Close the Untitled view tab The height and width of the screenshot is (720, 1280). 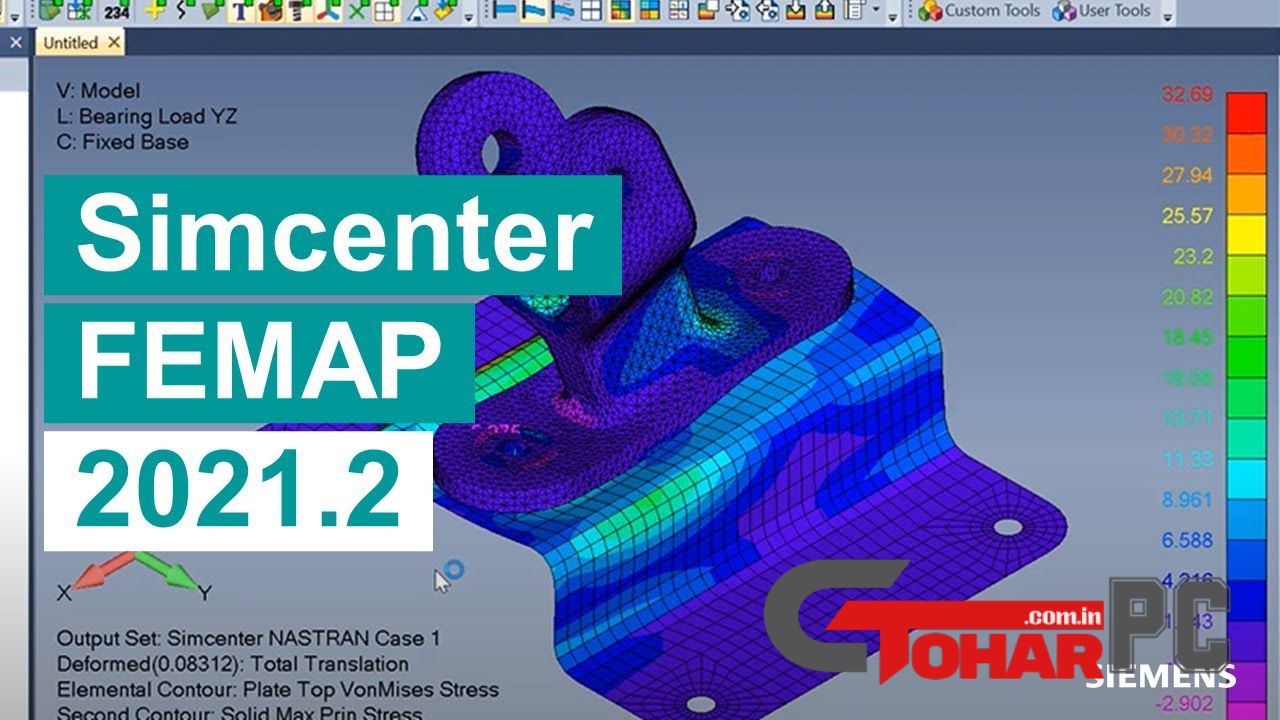coord(113,43)
